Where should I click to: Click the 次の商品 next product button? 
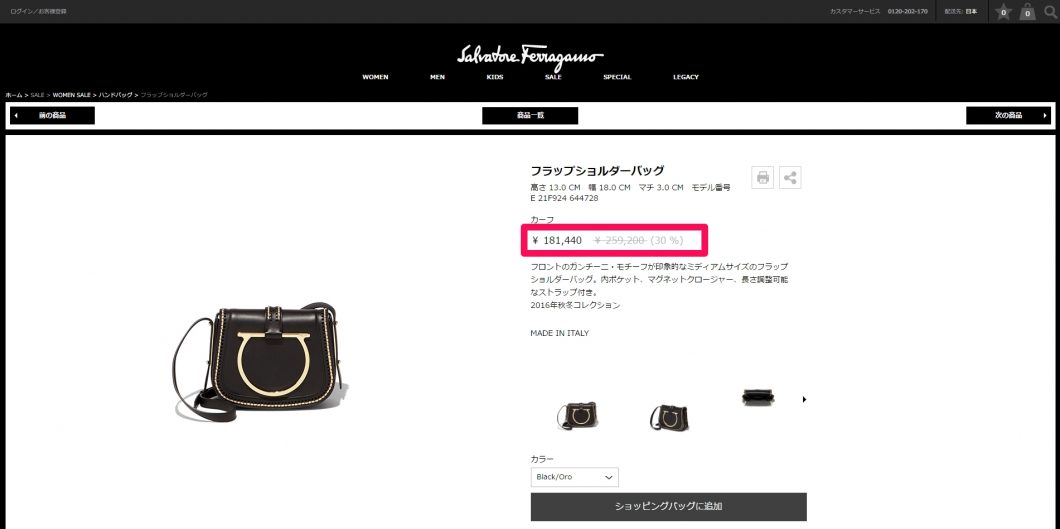tap(1009, 116)
